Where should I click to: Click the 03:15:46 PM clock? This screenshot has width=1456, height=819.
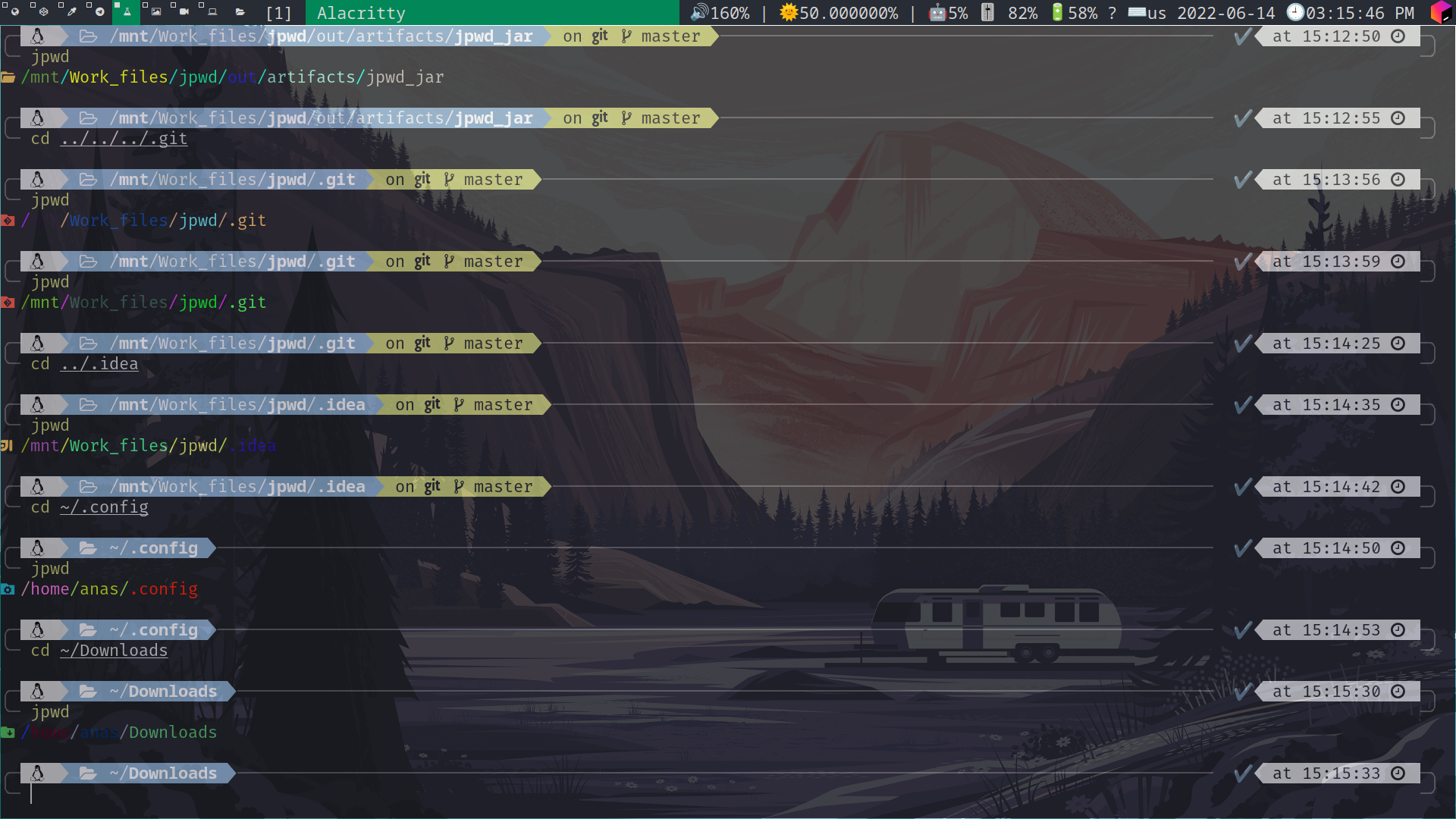[x=1351, y=13]
